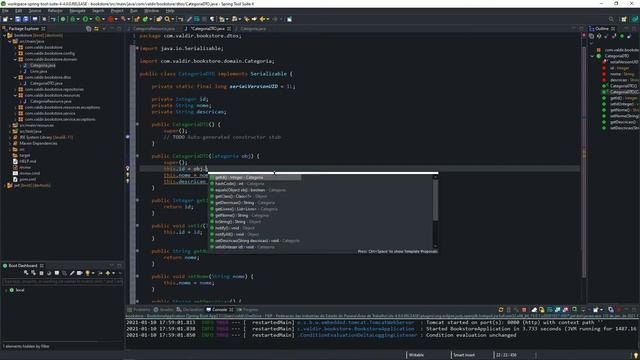Open the File menu
The height and width of the screenshot is (360, 640).
pos(5,11)
